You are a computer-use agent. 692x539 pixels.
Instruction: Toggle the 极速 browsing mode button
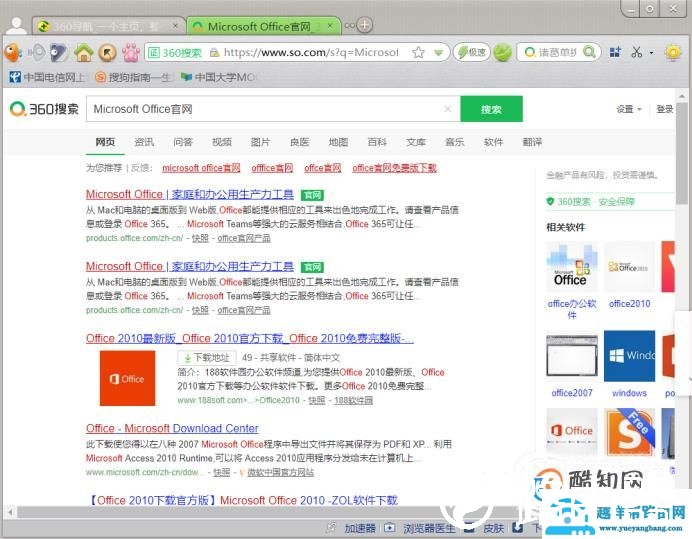click(x=472, y=53)
